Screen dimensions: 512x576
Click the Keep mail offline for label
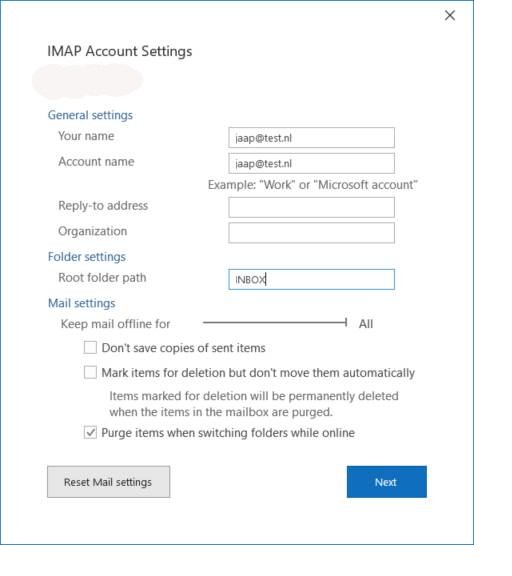[x=115, y=324]
